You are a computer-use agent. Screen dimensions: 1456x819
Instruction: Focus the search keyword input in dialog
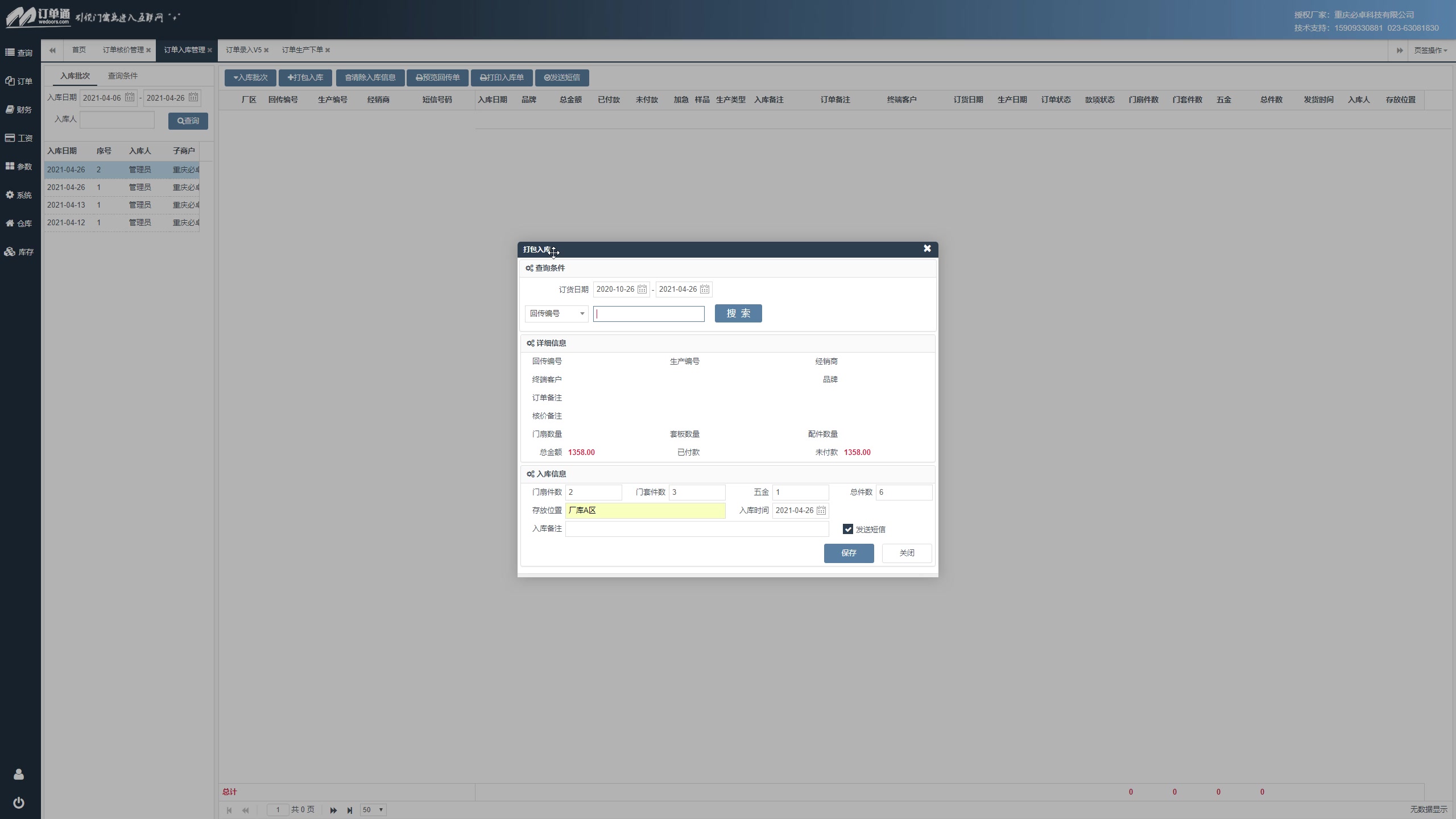pos(649,313)
